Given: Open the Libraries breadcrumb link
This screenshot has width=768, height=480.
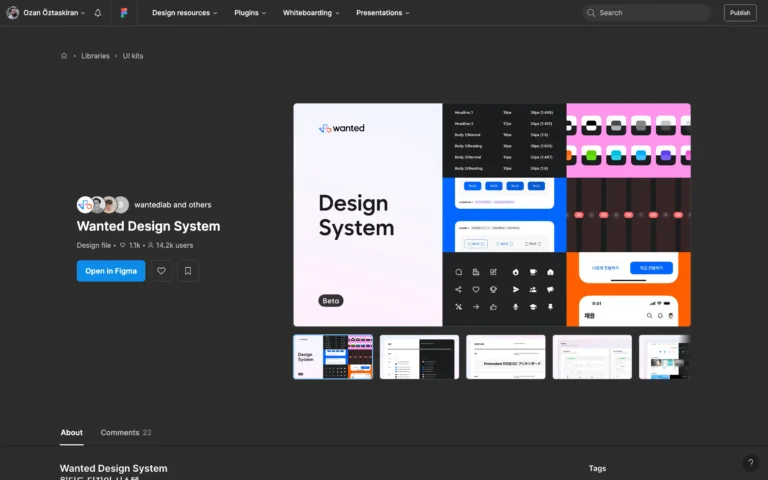Looking at the screenshot, I should [96, 56].
